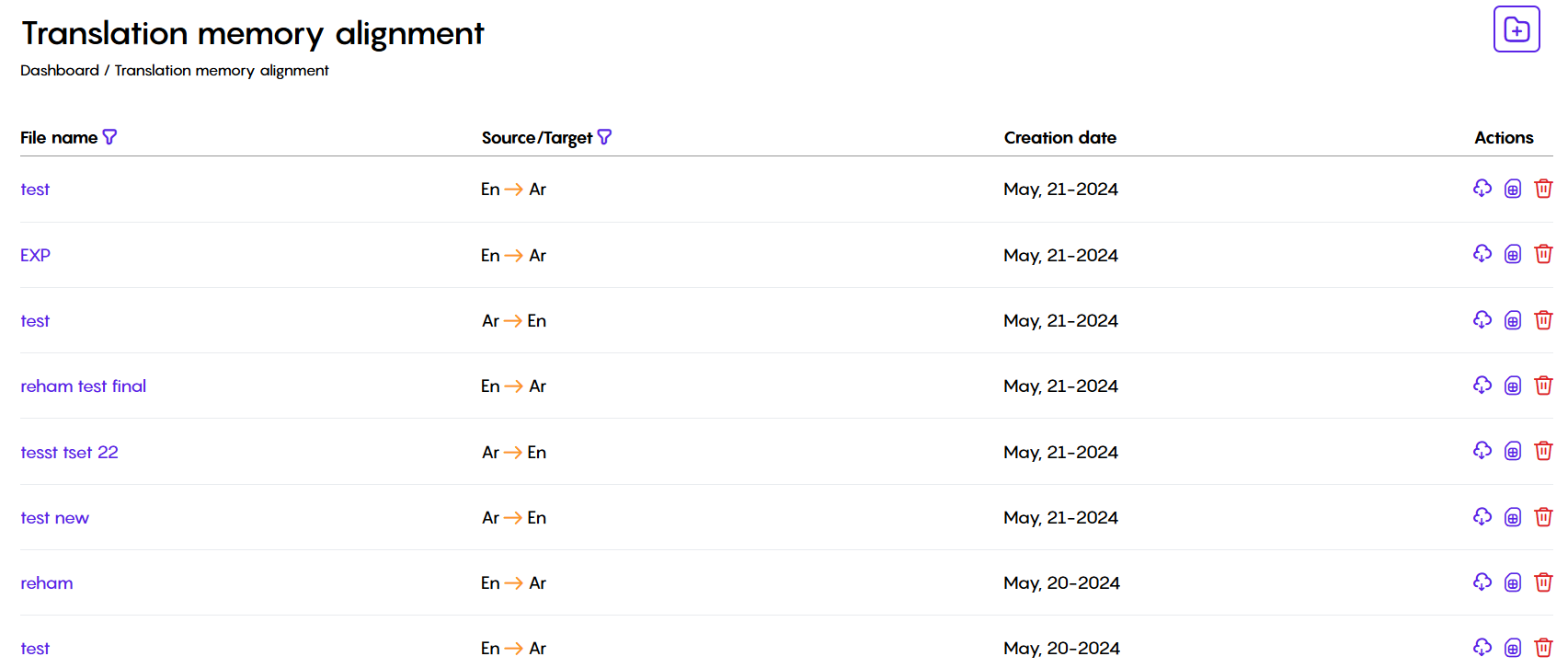Delete the reham test final file
Screen dimensions: 1568x668
pos(1543,386)
